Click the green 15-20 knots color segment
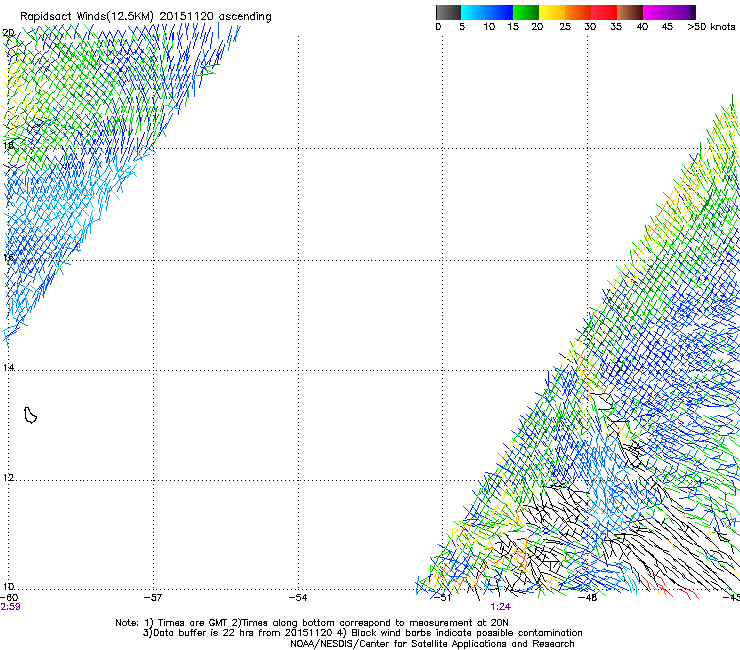The image size is (740, 650). pos(526,12)
